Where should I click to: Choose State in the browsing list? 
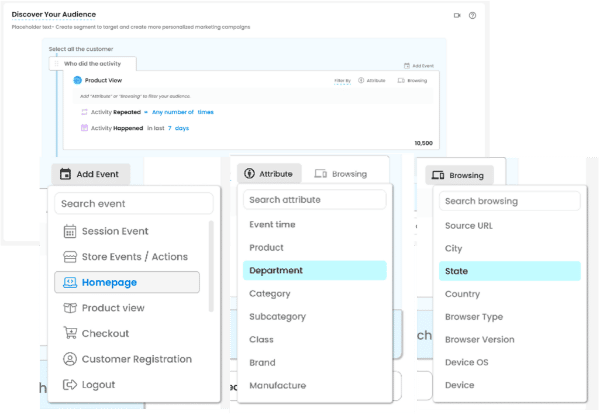509,271
